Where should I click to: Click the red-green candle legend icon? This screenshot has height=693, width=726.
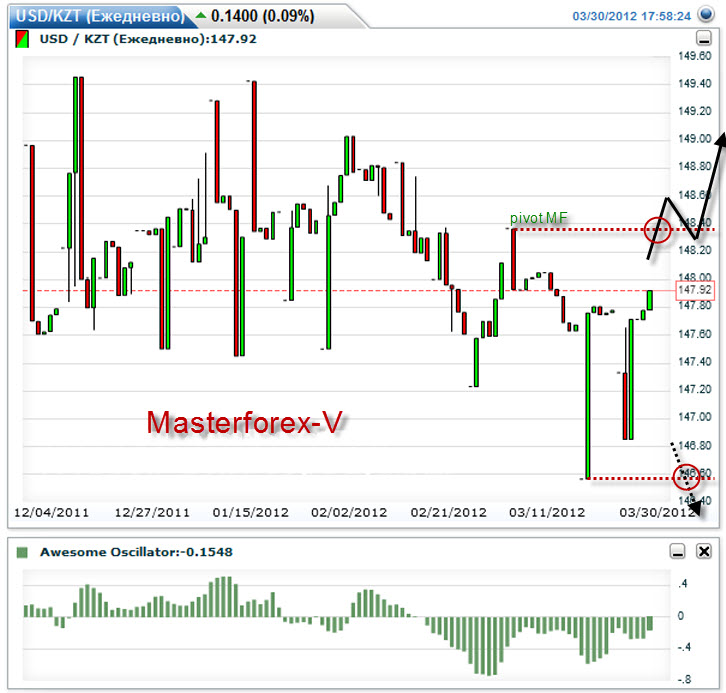22,39
